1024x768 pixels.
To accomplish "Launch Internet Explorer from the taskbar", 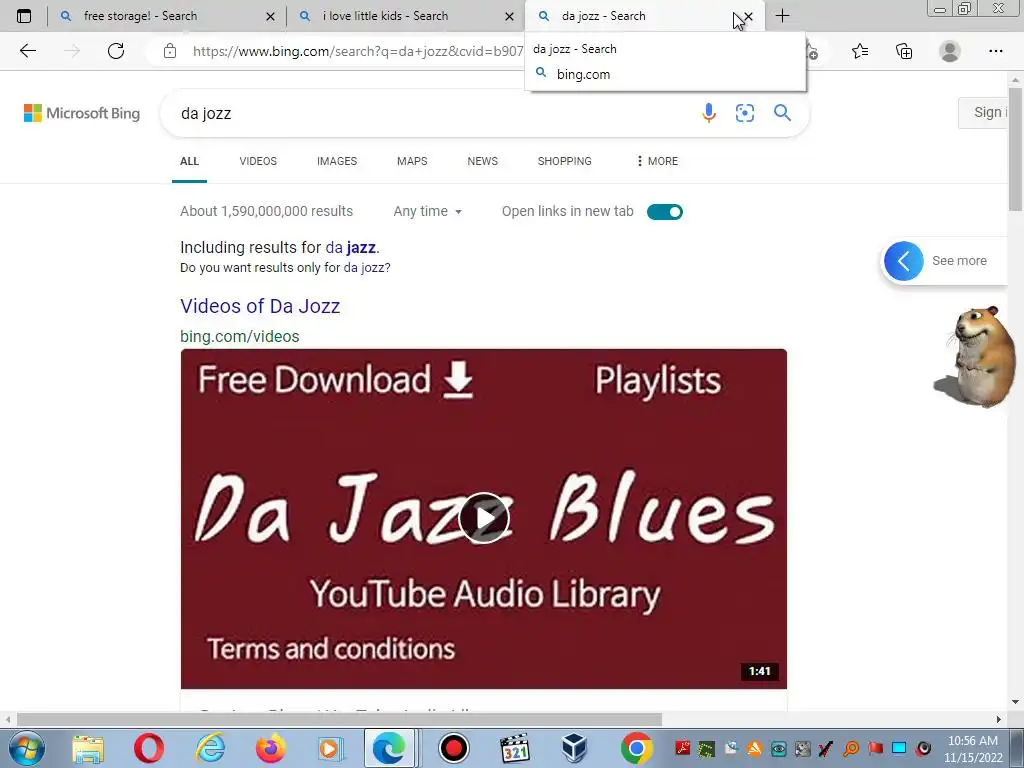I will tap(210, 748).
